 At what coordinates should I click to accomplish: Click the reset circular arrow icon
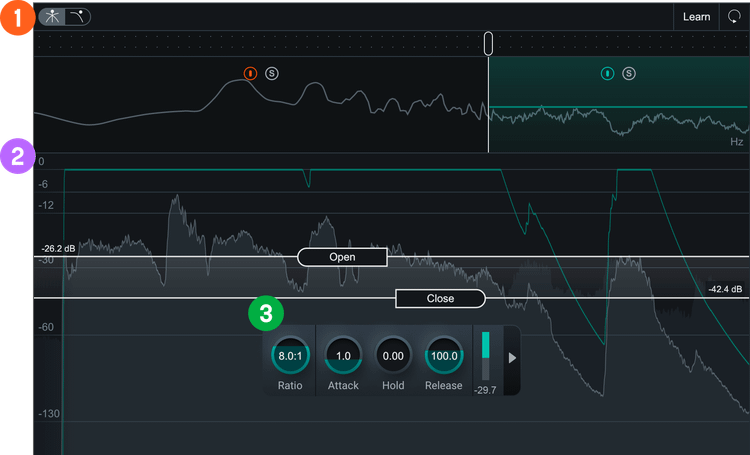pyautogui.click(x=734, y=17)
